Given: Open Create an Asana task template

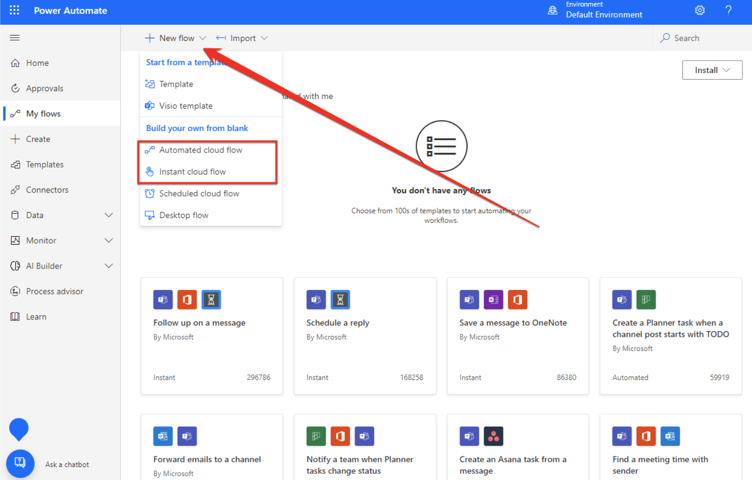Looking at the screenshot, I should 518,447.
